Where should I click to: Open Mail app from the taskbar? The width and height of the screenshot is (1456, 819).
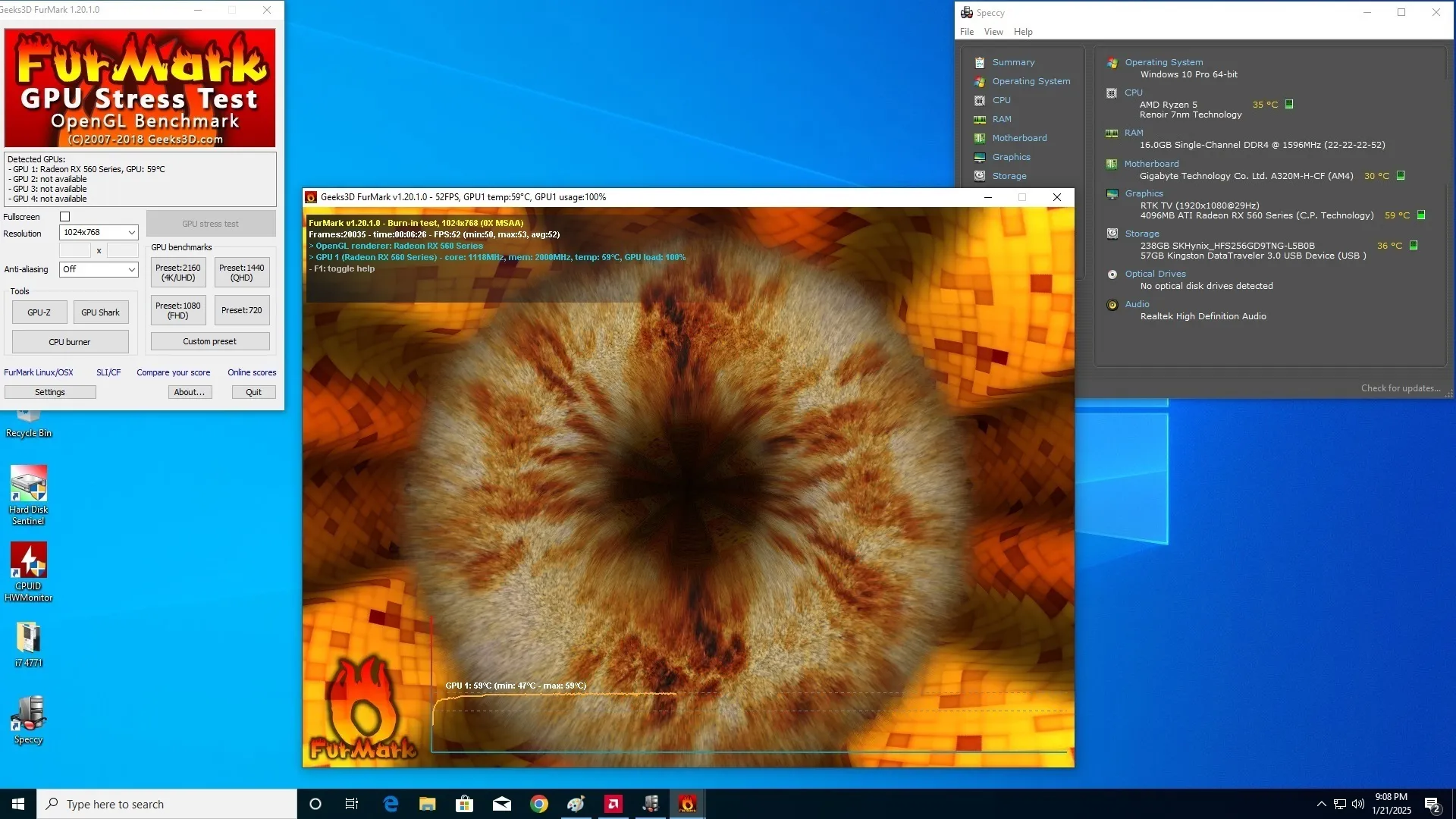(502, 804)
